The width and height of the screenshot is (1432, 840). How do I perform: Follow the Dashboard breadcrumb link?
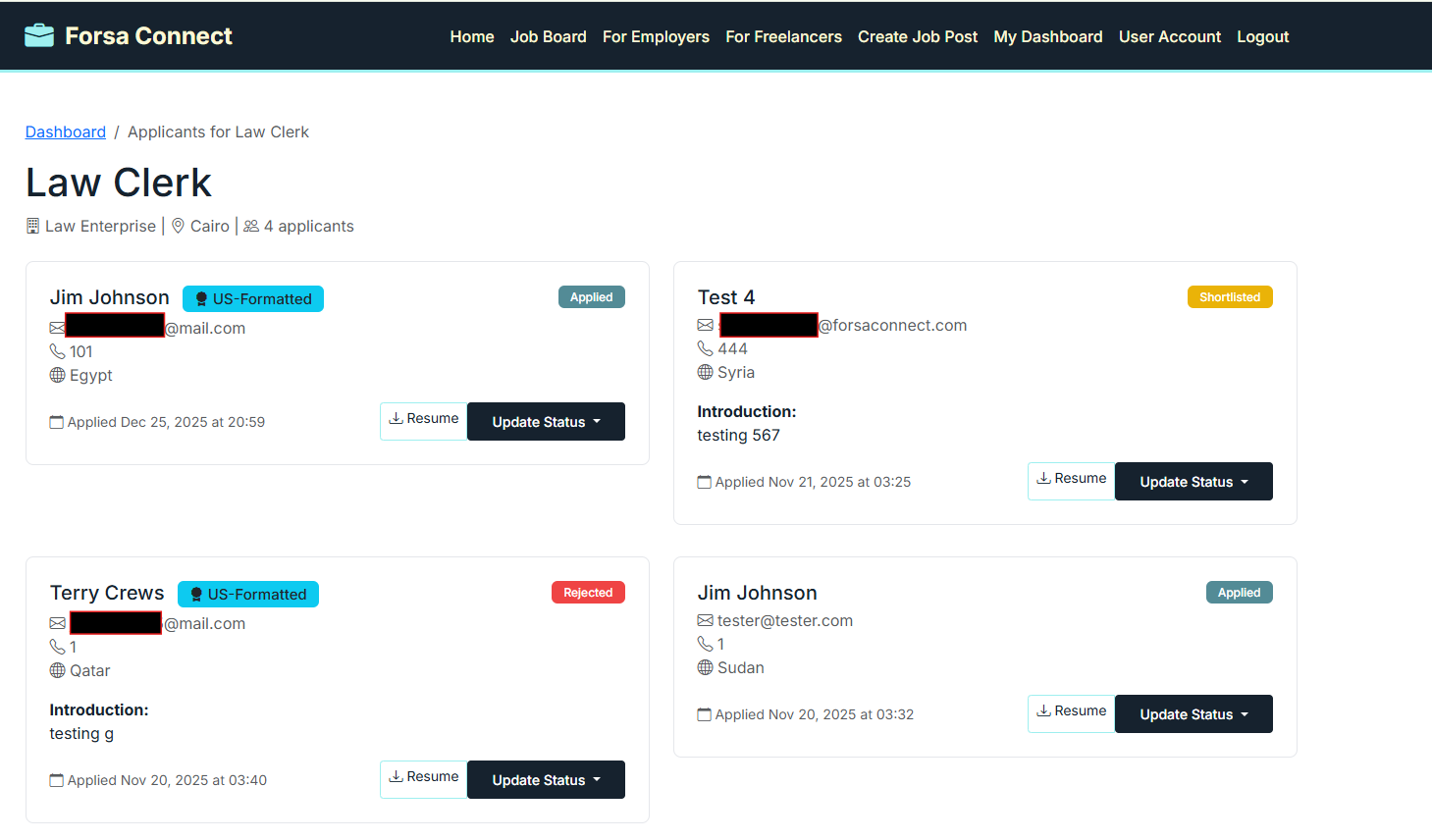coord(65,131)
